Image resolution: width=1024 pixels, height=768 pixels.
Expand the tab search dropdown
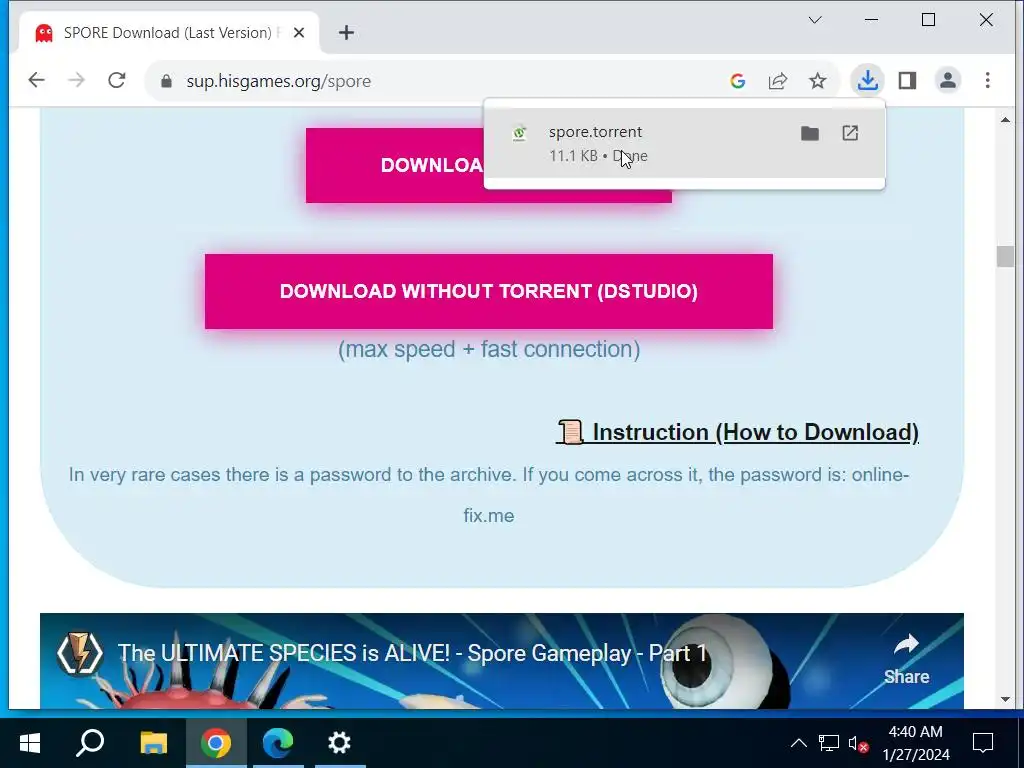coord(815,20)
